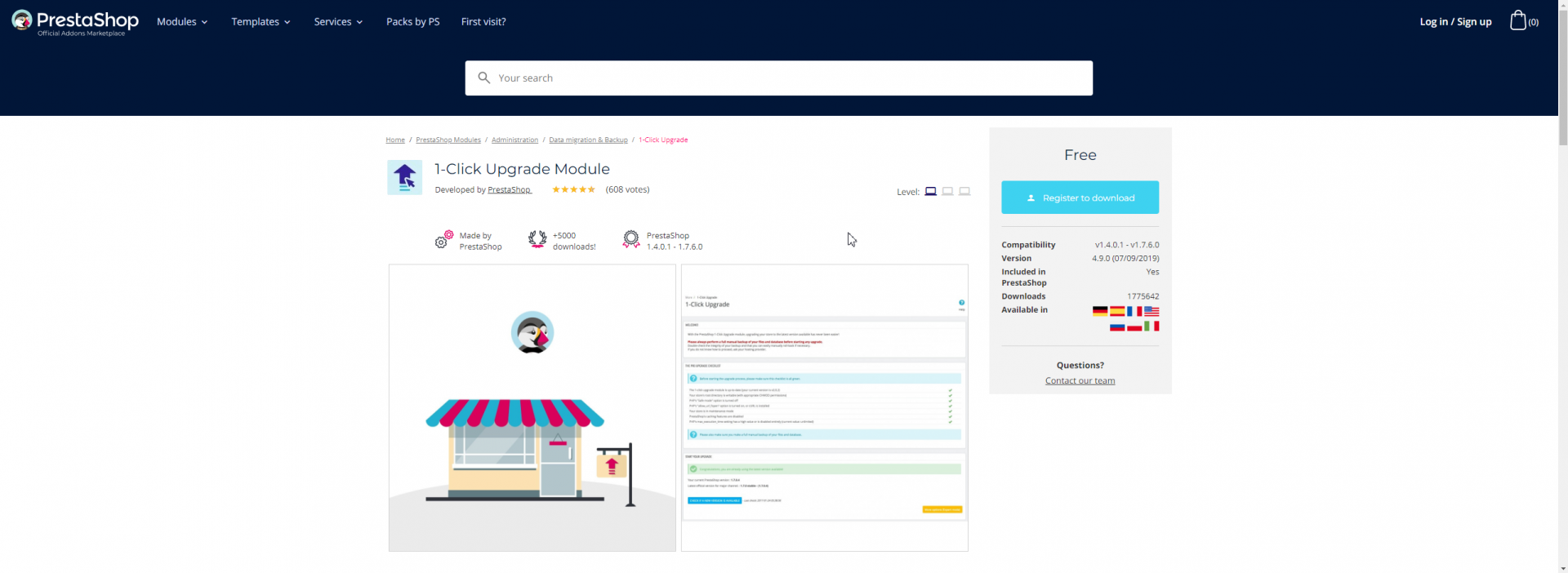Click the +5000 downloads laurel icon

coord(537,239)
